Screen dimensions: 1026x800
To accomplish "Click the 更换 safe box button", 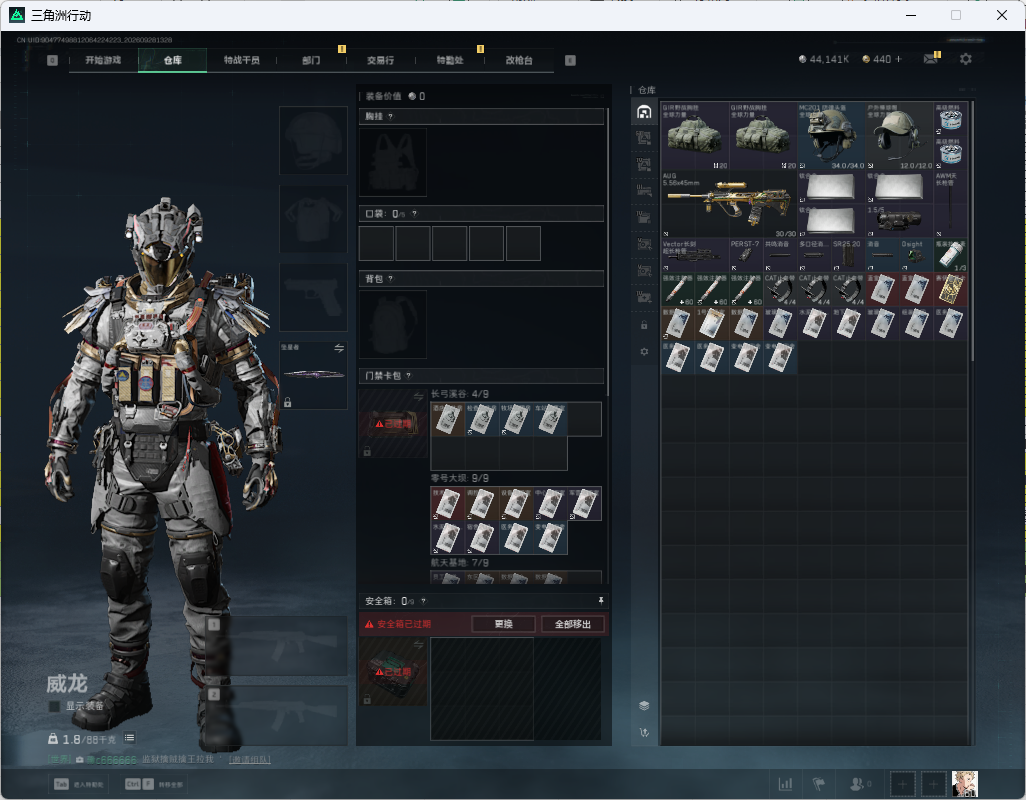I will coord(503,624).
